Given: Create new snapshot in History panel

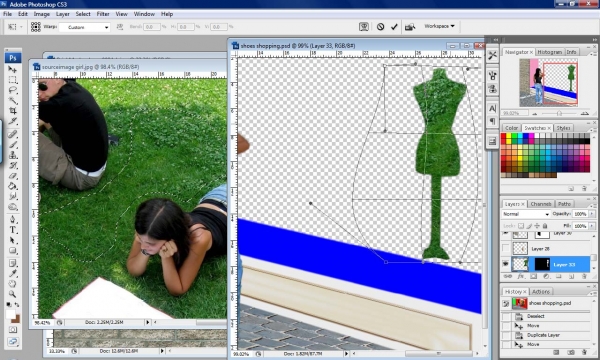Looking at the screenshot, I should (570, 351).
